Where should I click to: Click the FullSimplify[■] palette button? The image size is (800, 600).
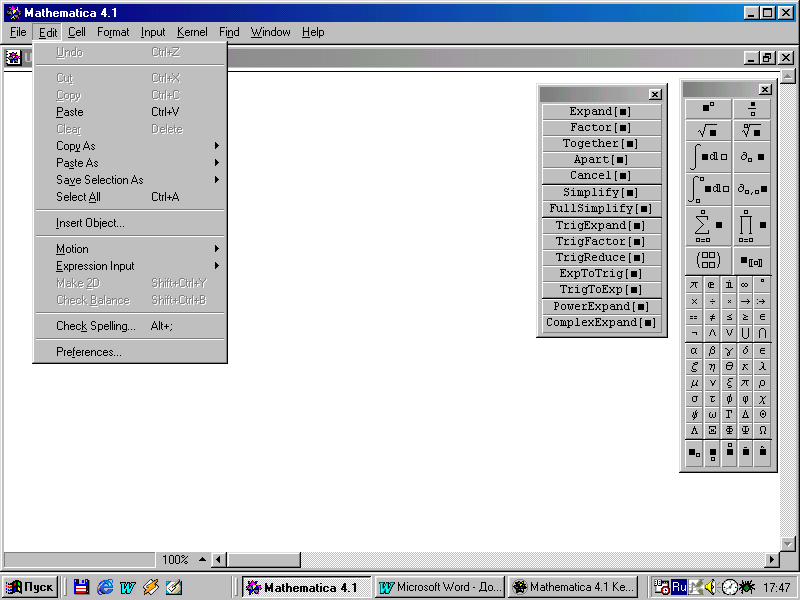[602, 208]
